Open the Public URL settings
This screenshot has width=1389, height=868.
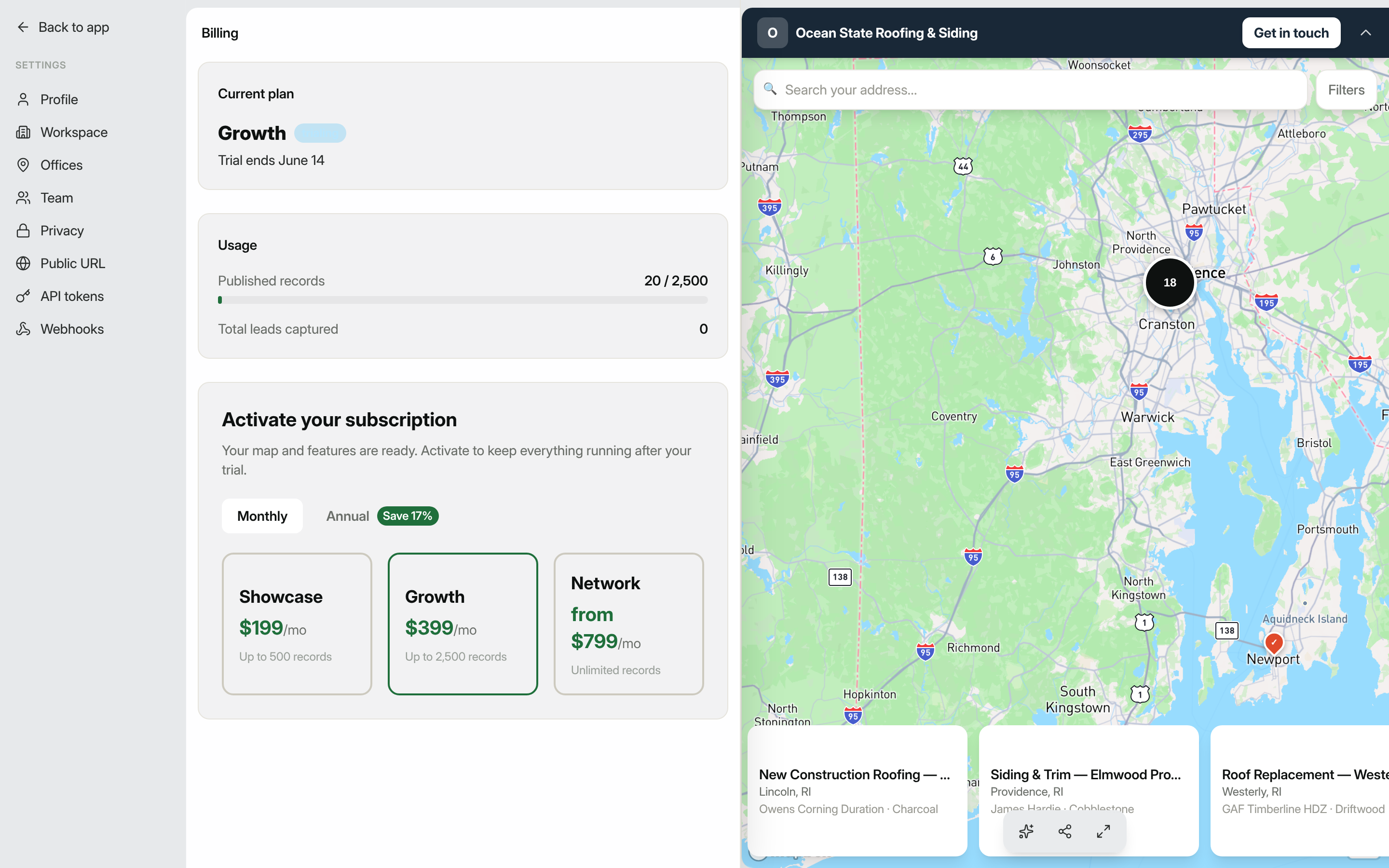click(x=93, y=263)
